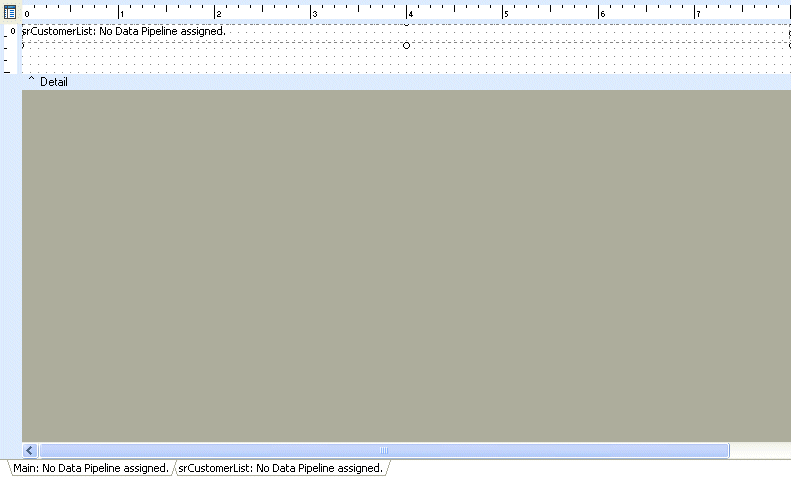Switch to the Main report tab
The height and width of the screenshot is (479, 791).
click(x=91, y=468)
